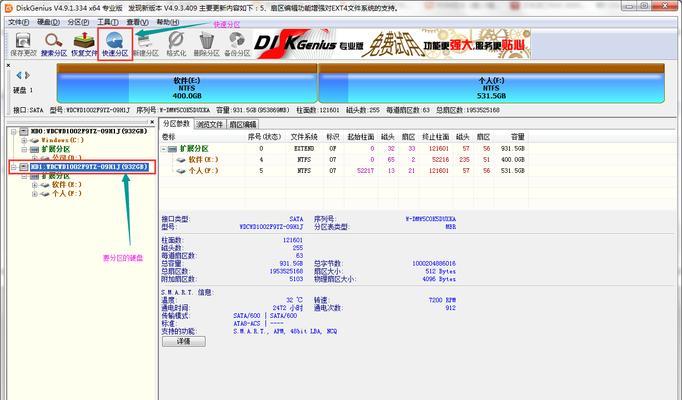Click the 7200 RPM 转速 value
This screenshot has height=400, width=682.
point(442,300)
